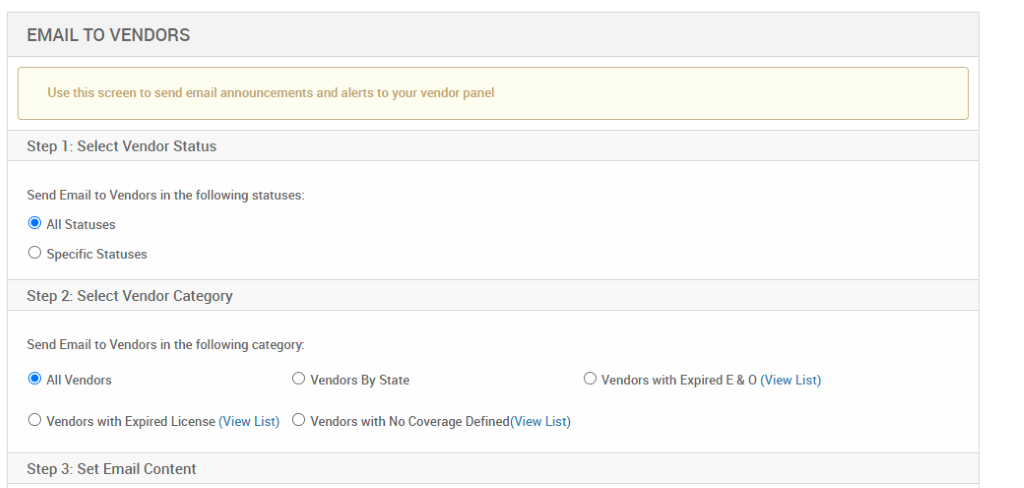Click the yellow announcement info message
The height and width of the screenshot is (488, 1024).
[493, 93]
